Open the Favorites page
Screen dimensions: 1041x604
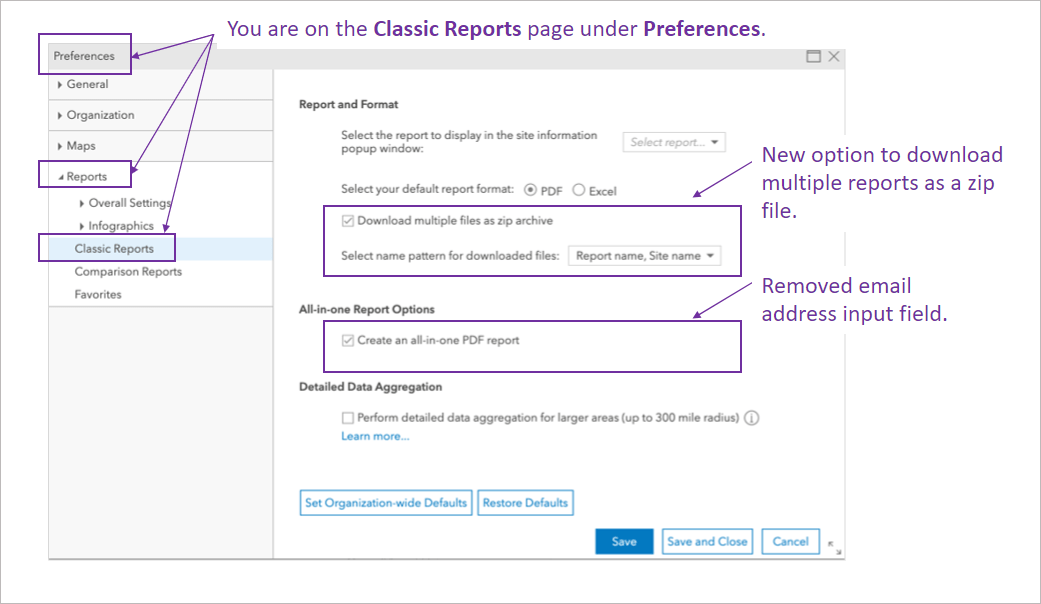101,294
